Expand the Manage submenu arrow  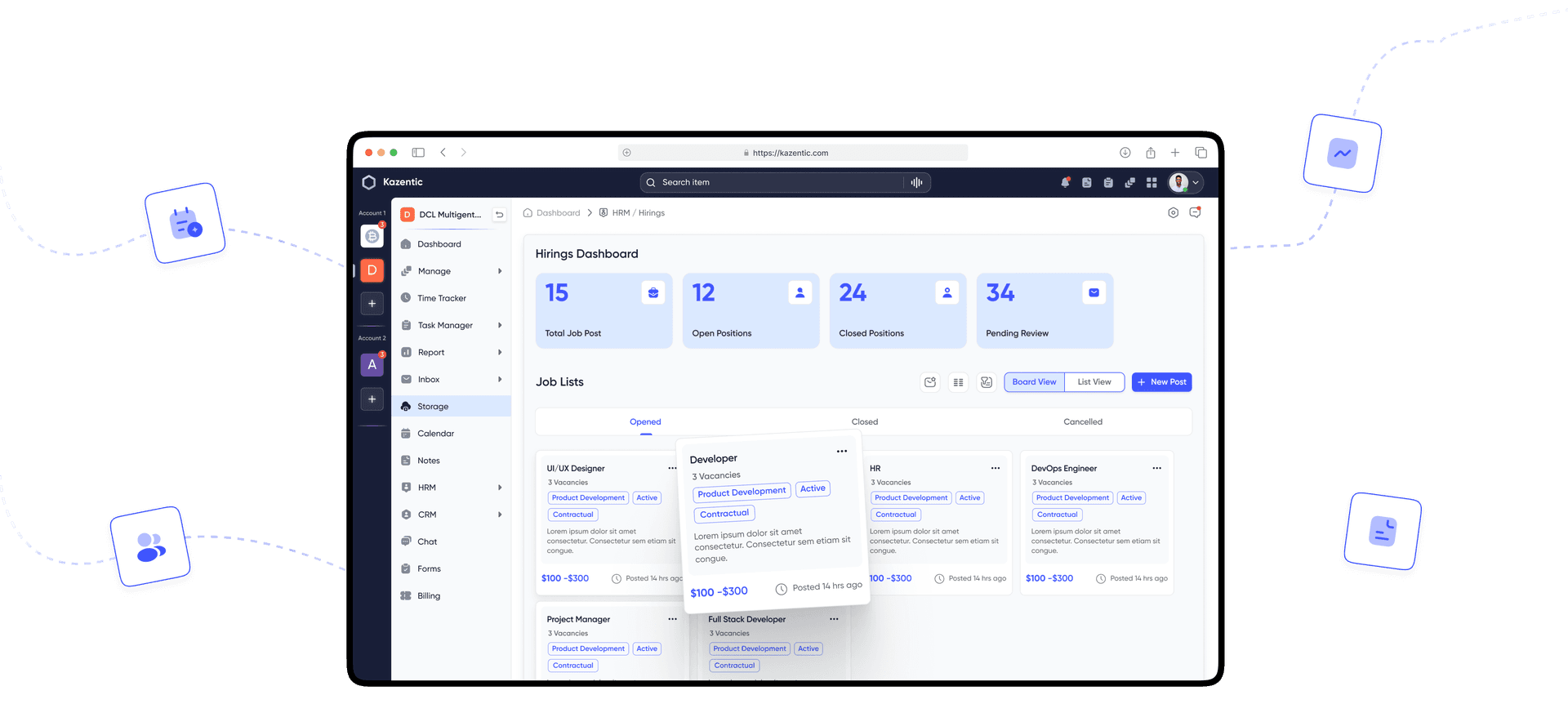point(500,271)
